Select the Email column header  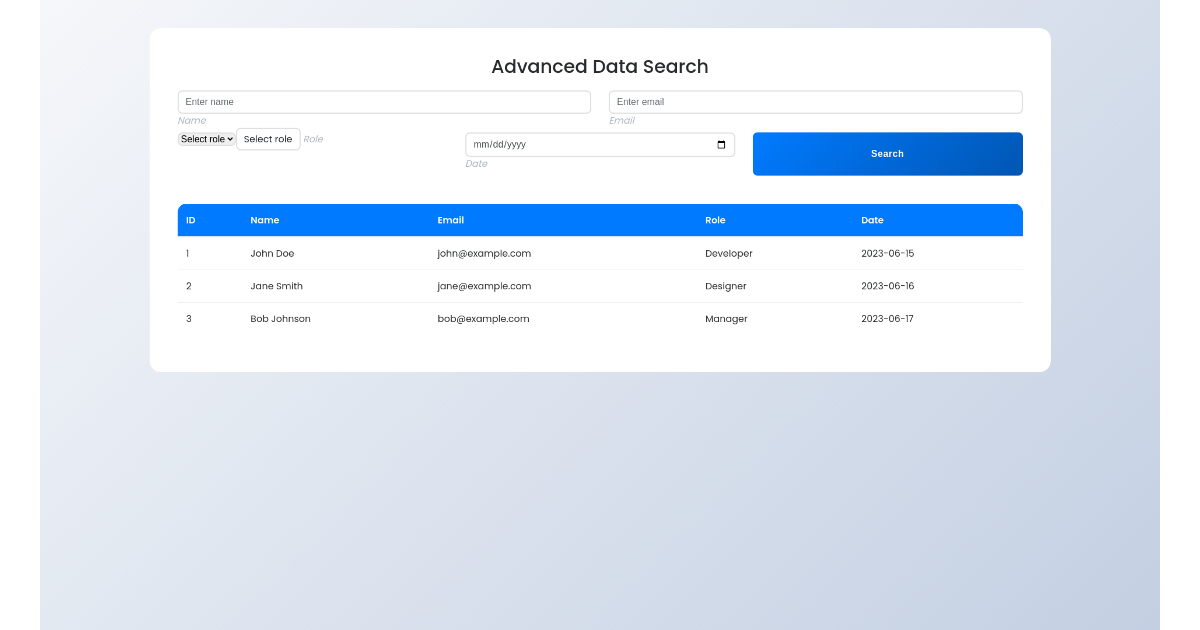click(451, 220)
